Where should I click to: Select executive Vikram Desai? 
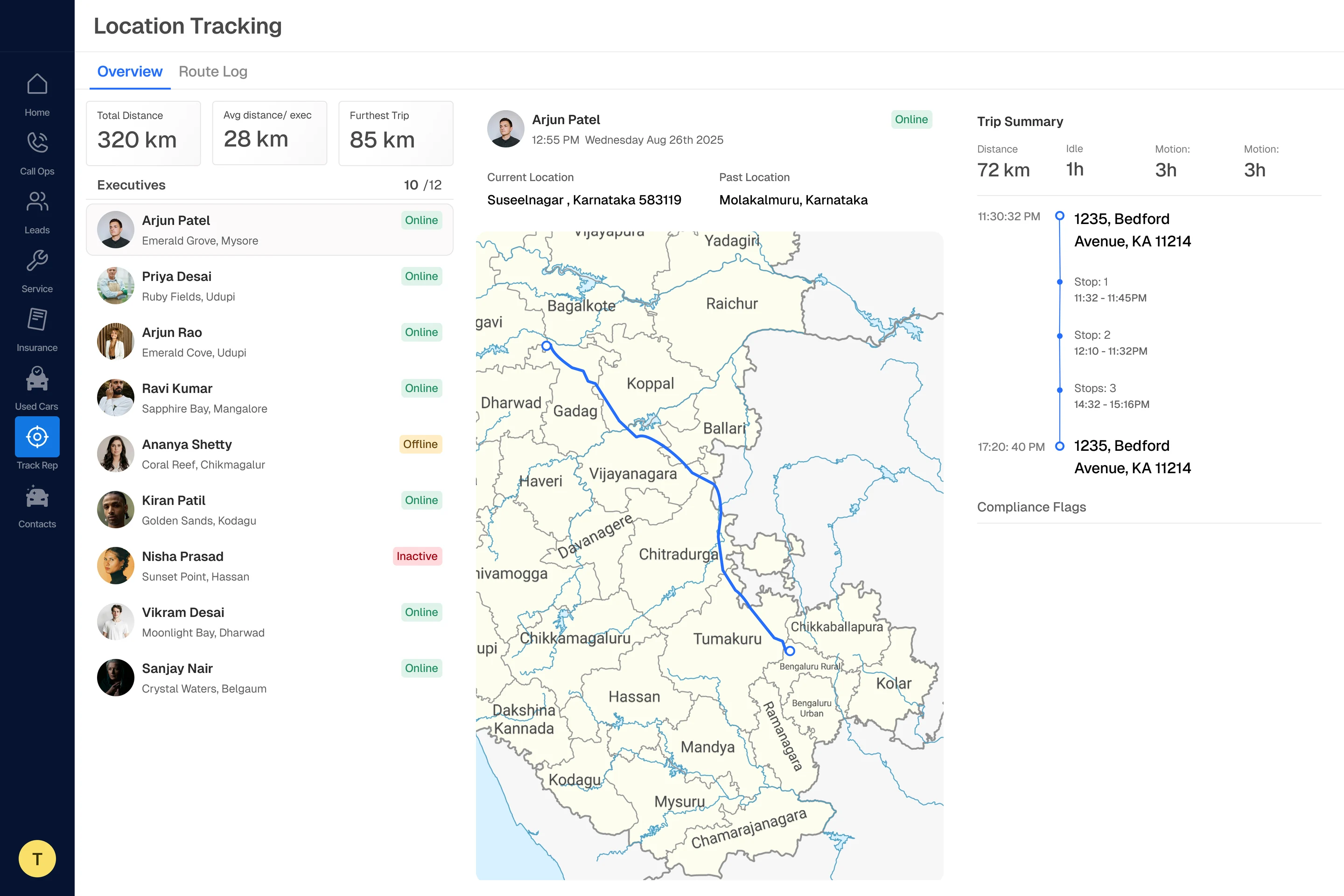pyautogui.click(x=269, y=622)
